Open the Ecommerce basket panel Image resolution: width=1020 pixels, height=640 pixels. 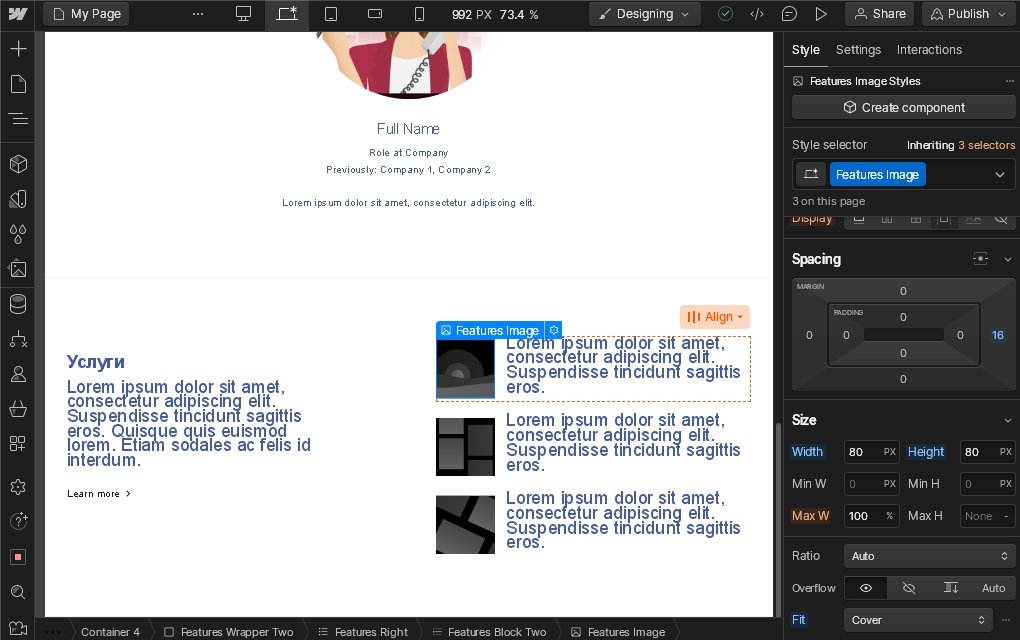point(18,409)
